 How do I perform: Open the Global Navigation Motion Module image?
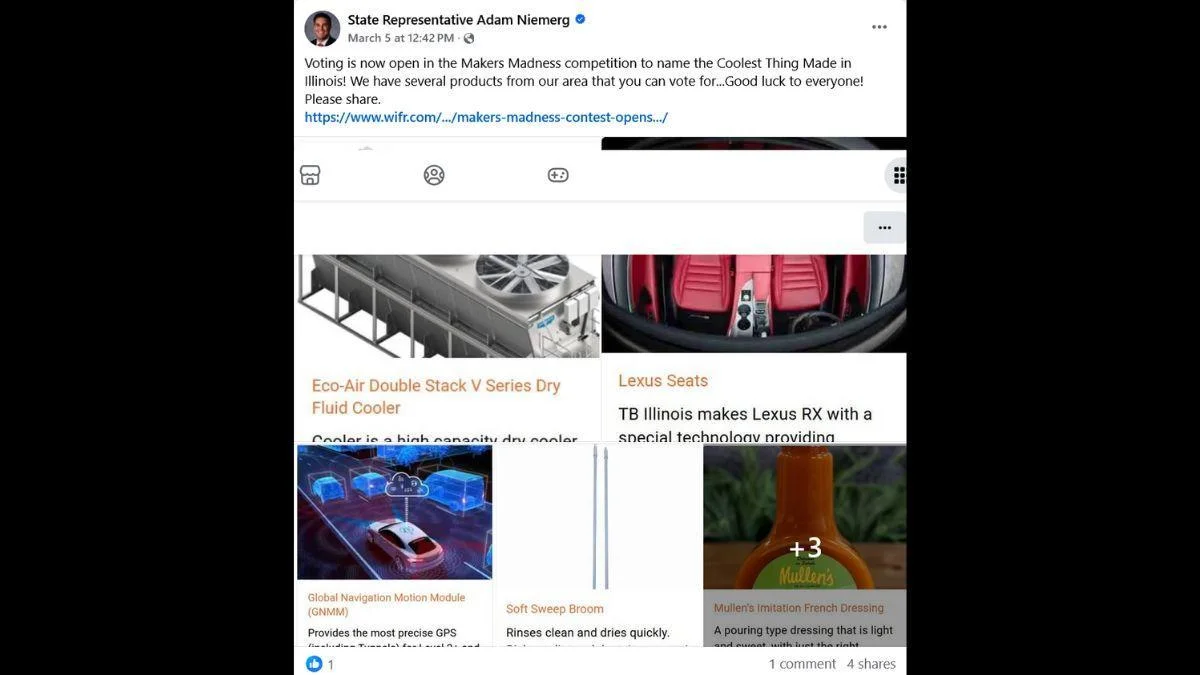click(x=395, y=512)
